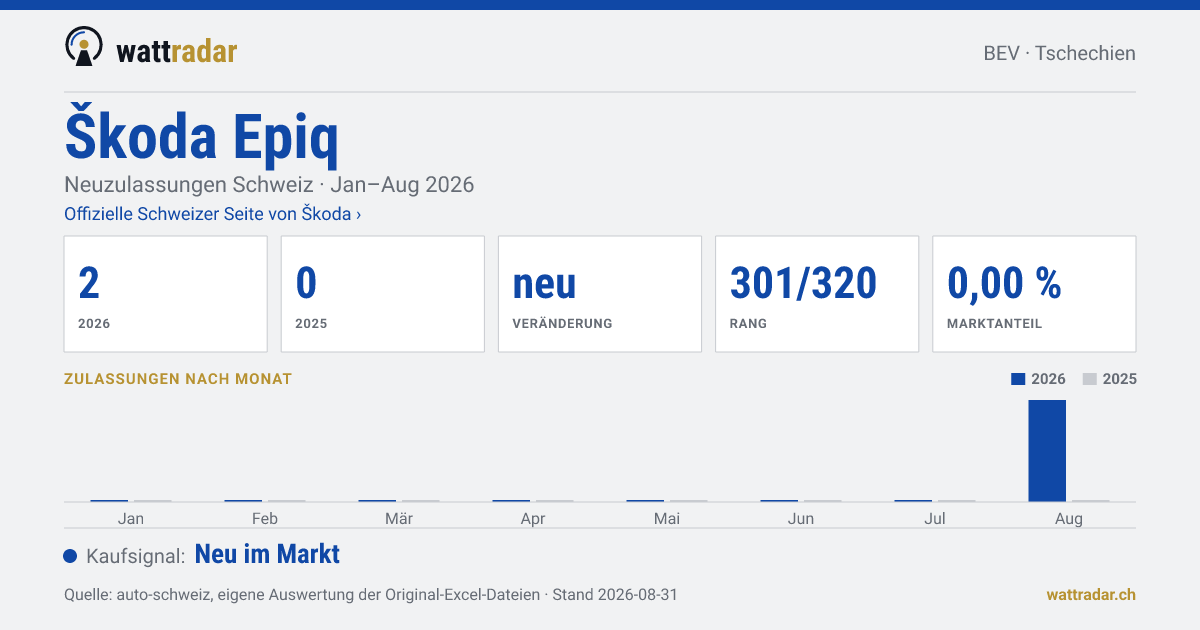Screen dimensions: 1200x630
Task: Click the Quelle auto-schweiz source line
Action: pos(371,594)
